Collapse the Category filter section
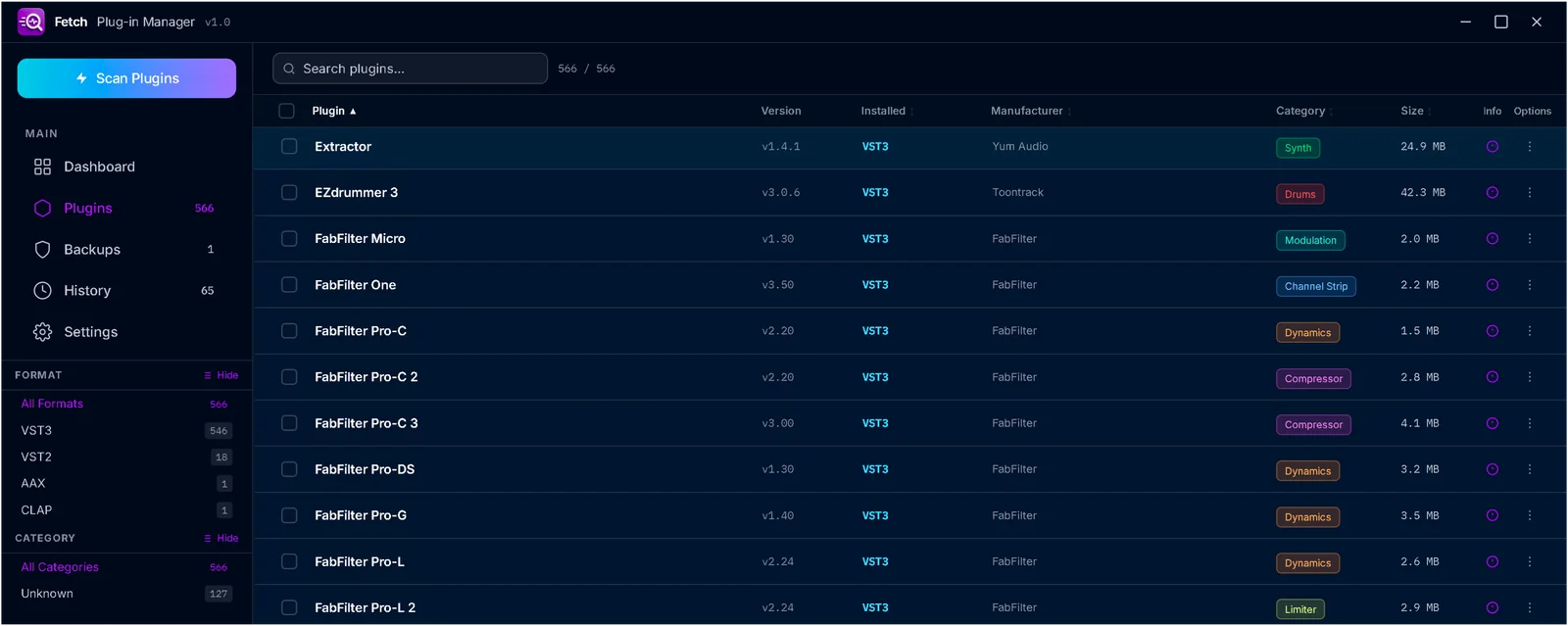1568x626 pixels. [220, 538]
